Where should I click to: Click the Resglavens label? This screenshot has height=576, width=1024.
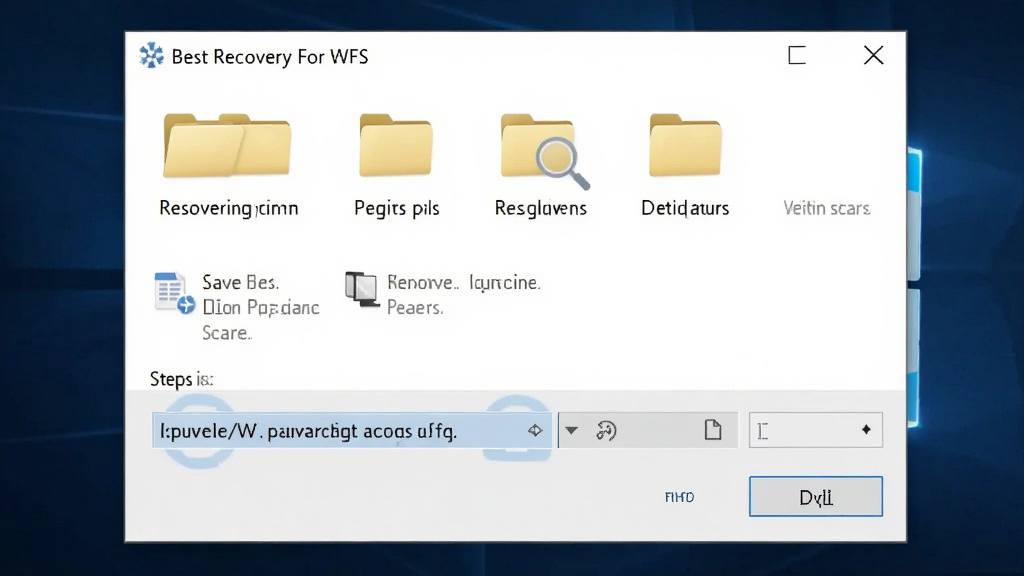[x=541, y=208]
